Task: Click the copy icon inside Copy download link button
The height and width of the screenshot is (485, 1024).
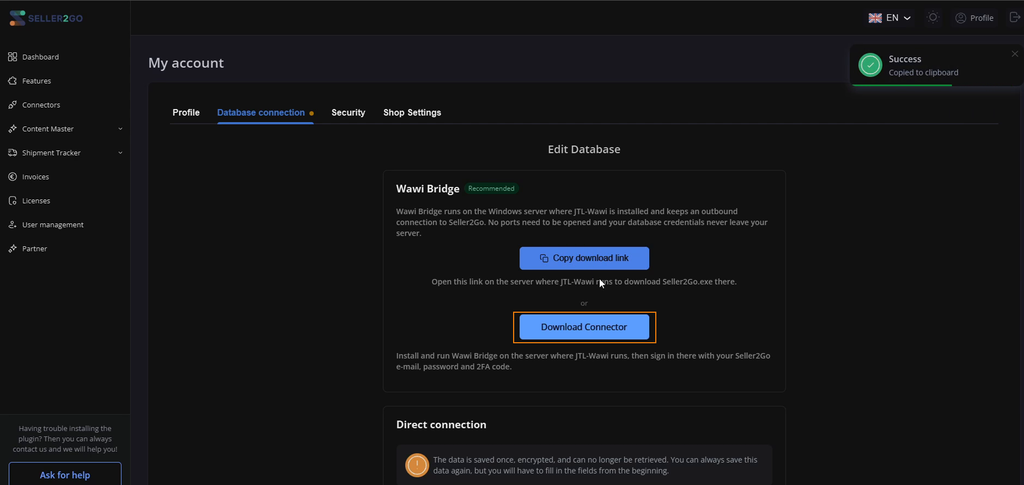Action: (x=544, y=258)
